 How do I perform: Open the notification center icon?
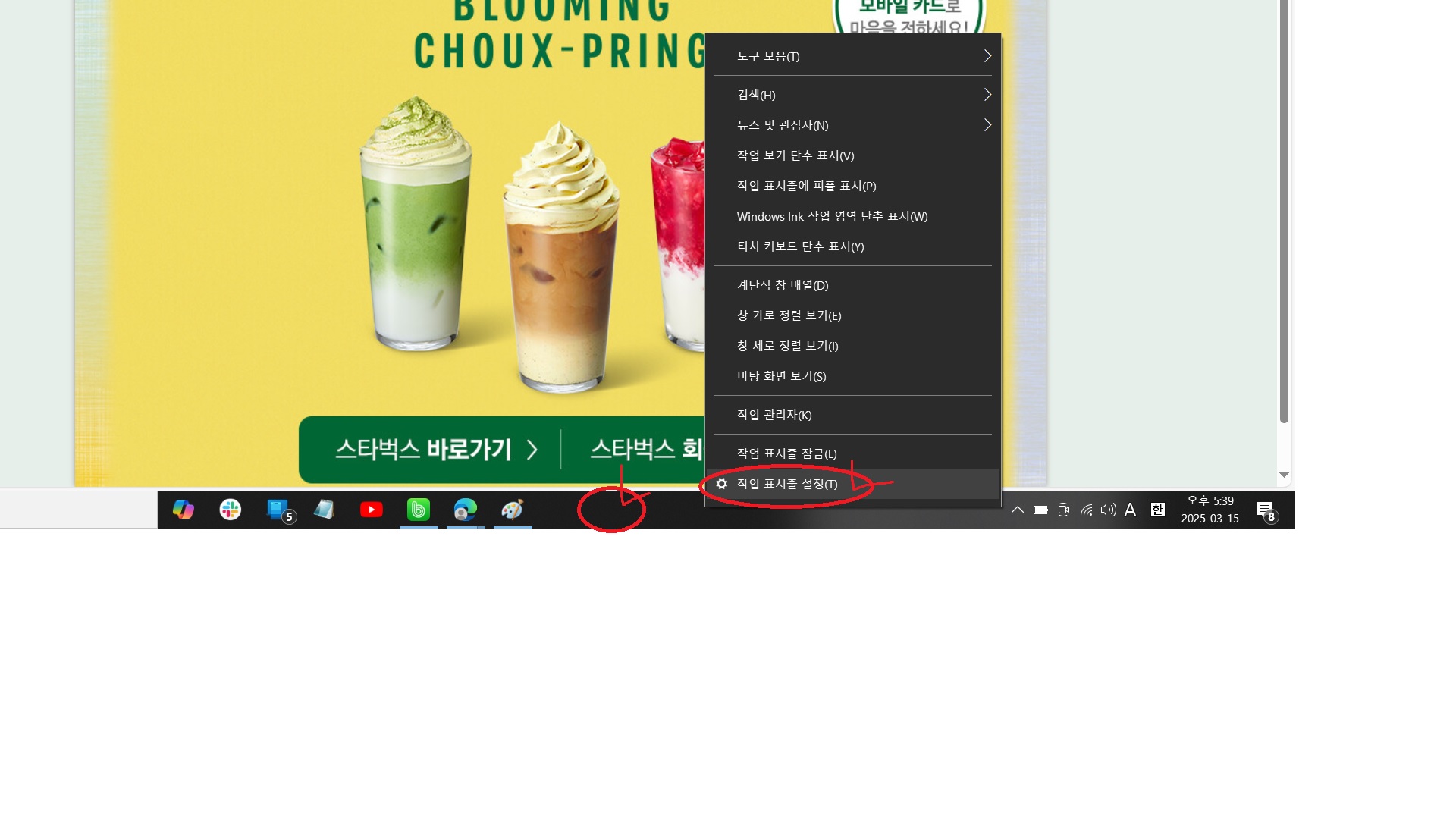click(1265, 510)
